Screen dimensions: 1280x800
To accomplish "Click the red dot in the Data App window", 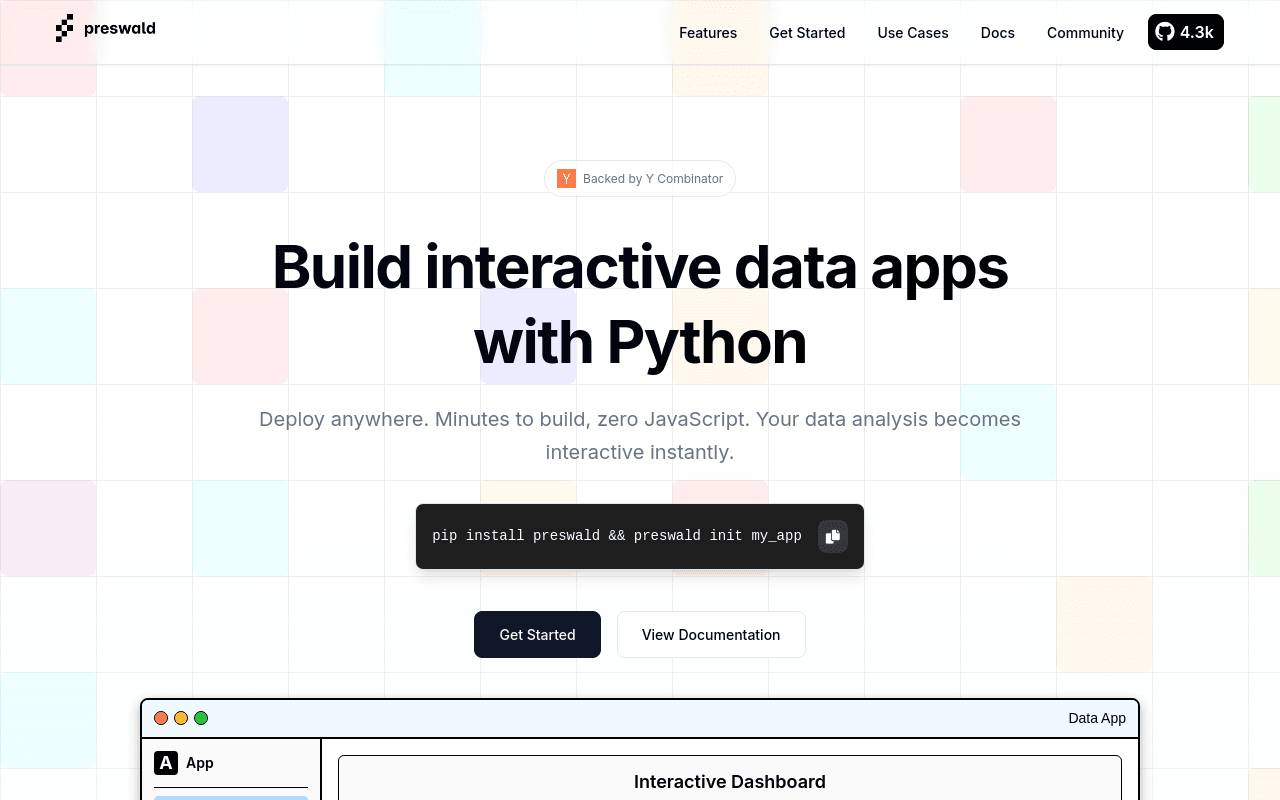I will pos(161,718).
